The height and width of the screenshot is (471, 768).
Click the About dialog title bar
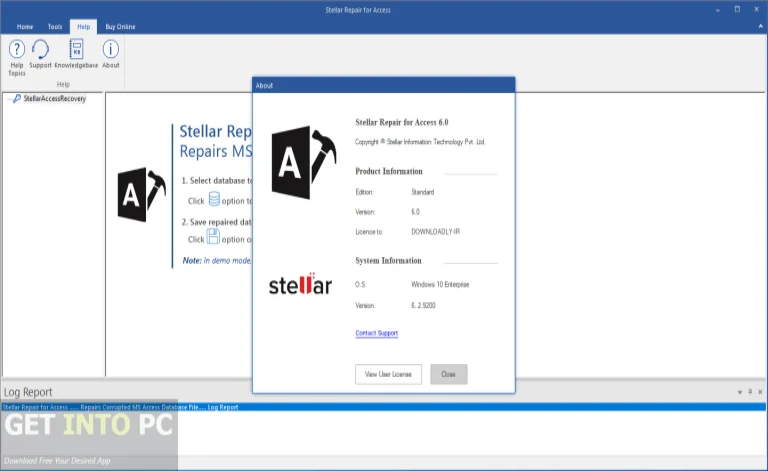(384, 85)
